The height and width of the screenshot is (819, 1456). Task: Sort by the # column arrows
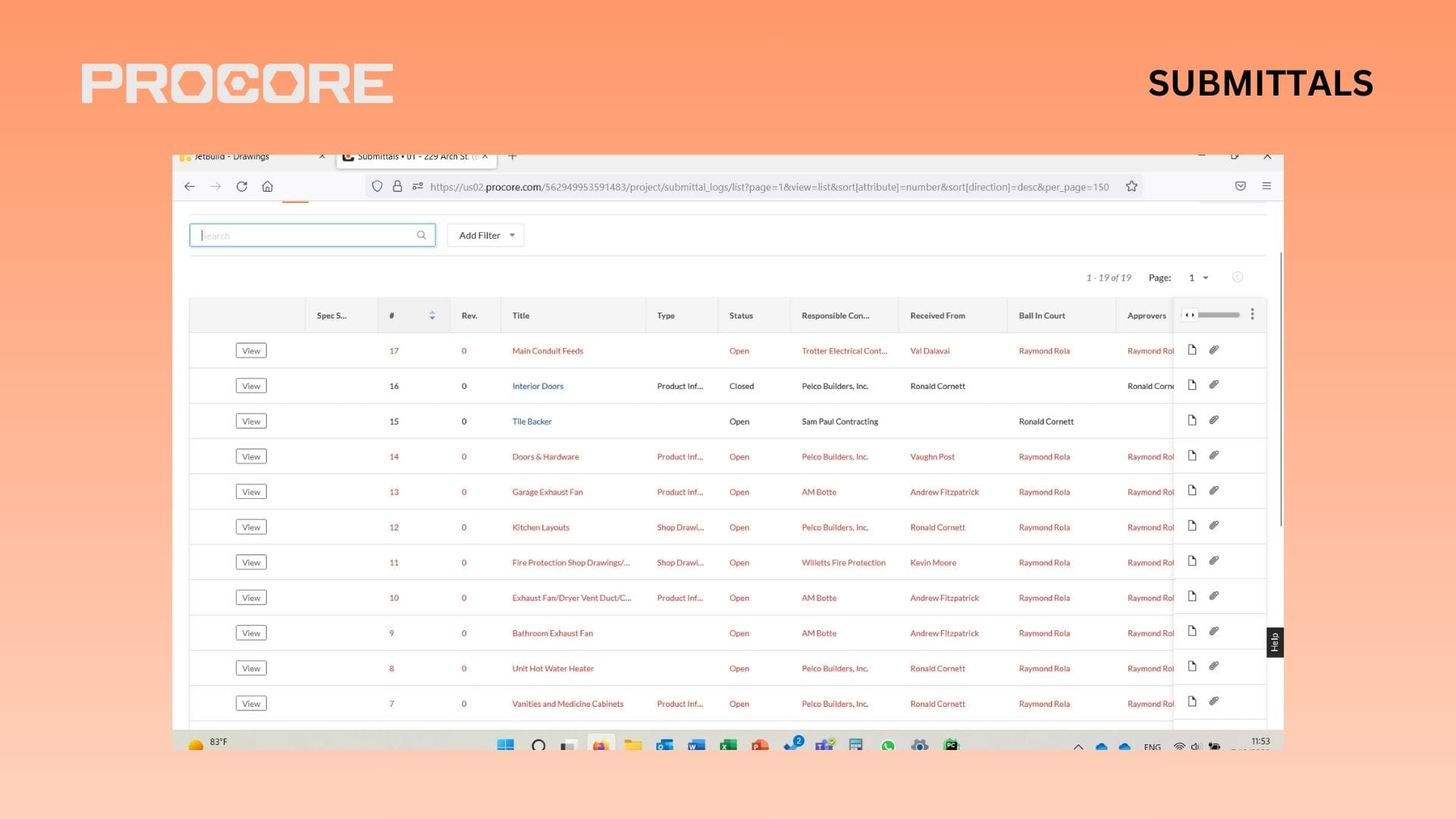point(432,315)
